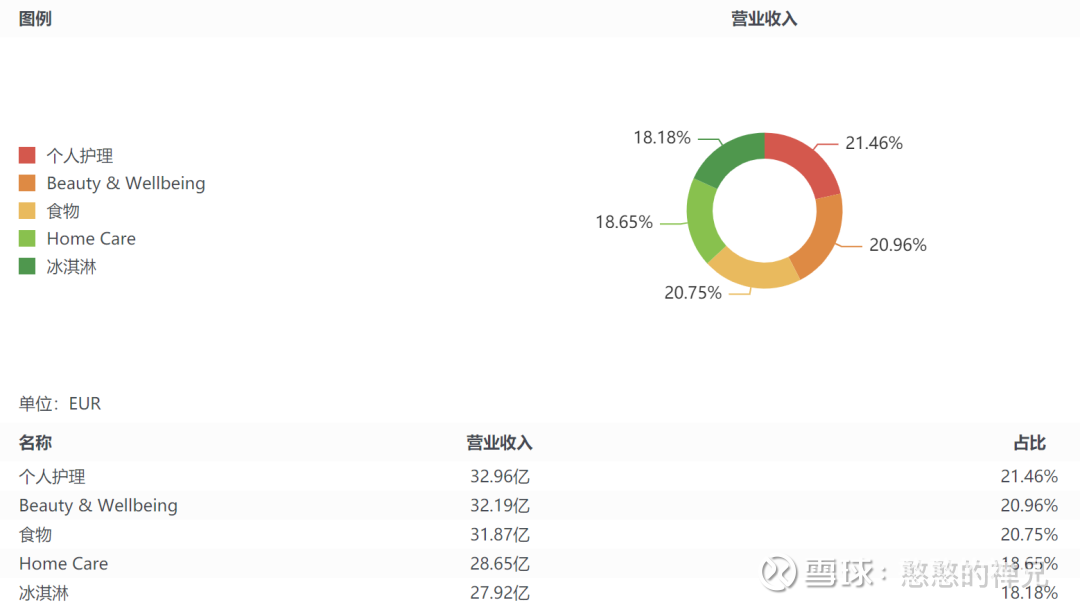Click the dark green 冰淇淋 legend swatch
The image size is (1080, 607).
point(27,266)
